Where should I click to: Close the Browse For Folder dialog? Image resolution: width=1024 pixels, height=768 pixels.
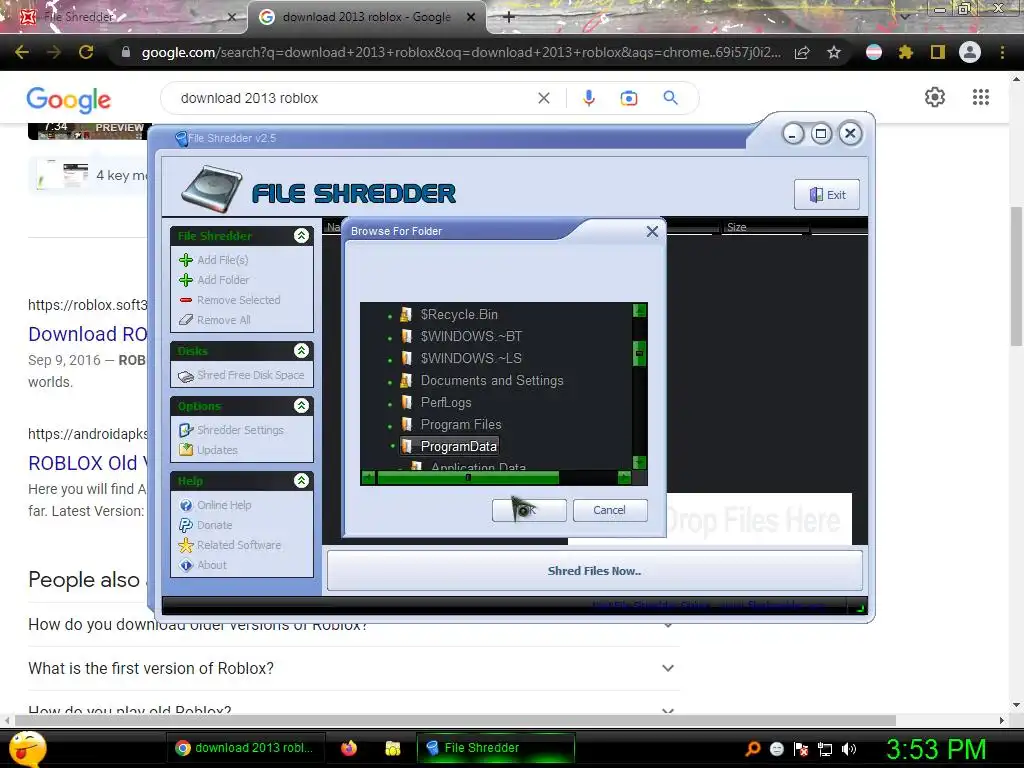tap(652, 231)
